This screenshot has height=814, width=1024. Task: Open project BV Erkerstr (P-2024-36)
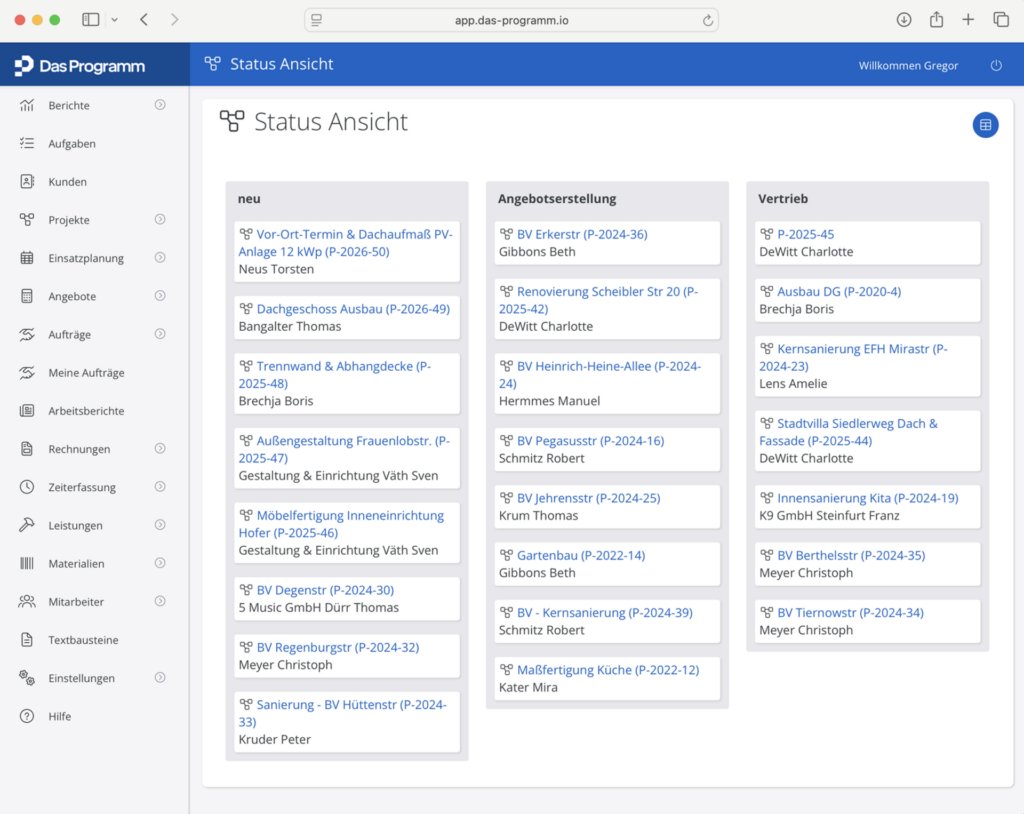point(582,234)
